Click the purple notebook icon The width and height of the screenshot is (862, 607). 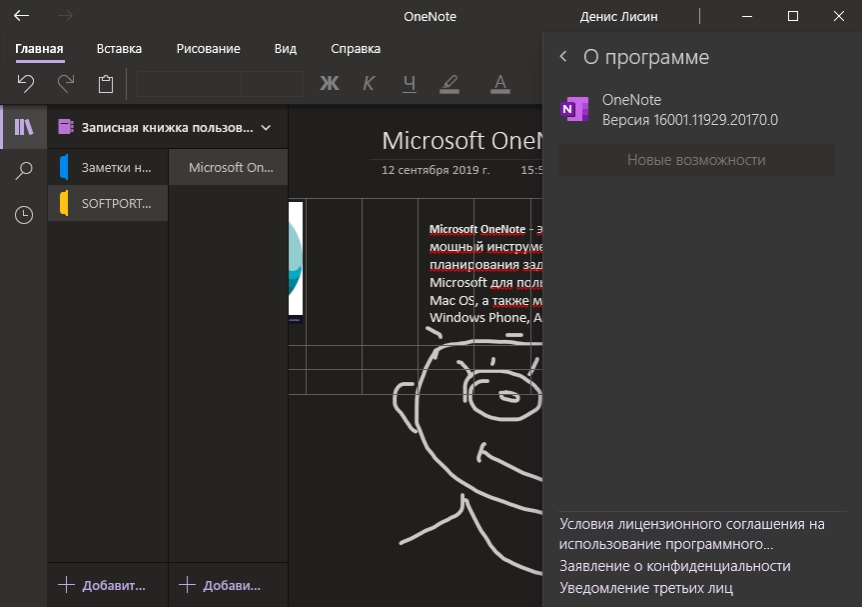pyautogui.click(x=65, y=127)
